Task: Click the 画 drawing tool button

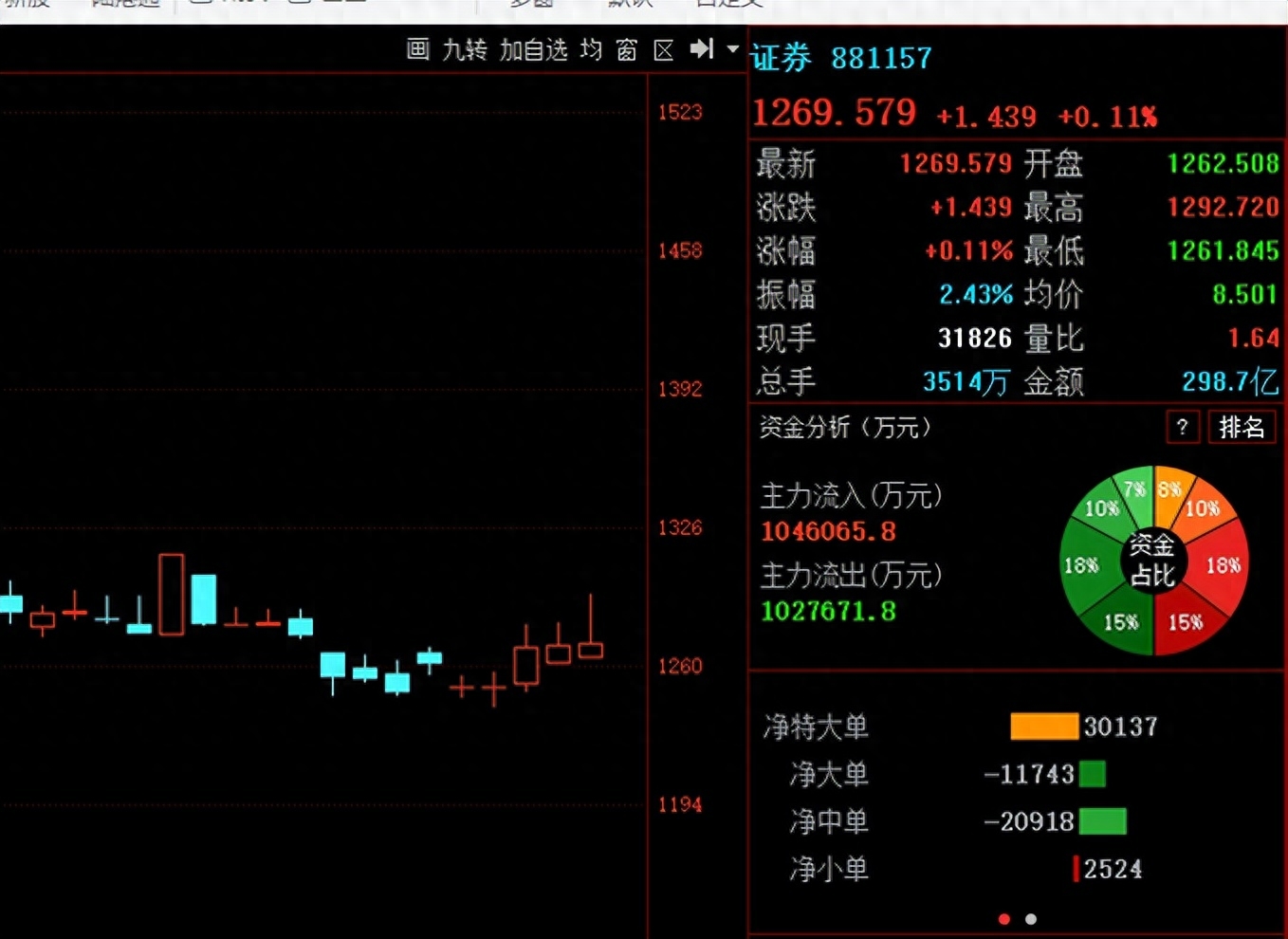Action: click(418, 49)
